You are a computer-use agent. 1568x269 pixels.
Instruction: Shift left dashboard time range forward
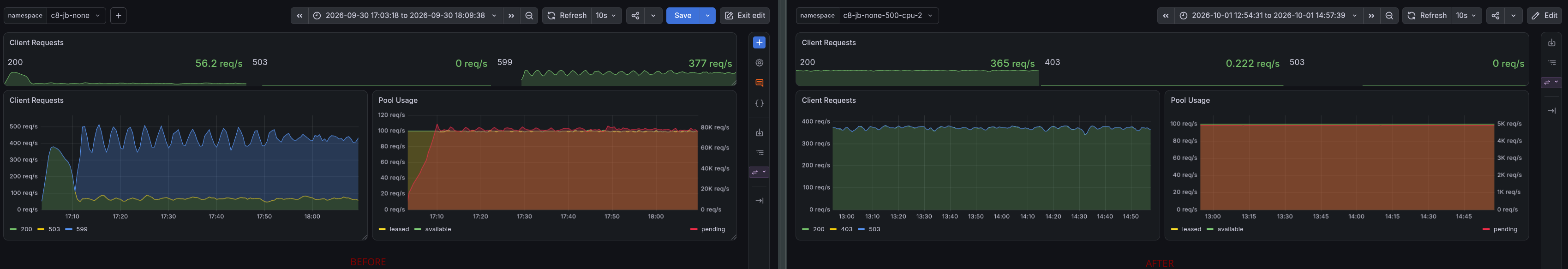click(511, 16)
